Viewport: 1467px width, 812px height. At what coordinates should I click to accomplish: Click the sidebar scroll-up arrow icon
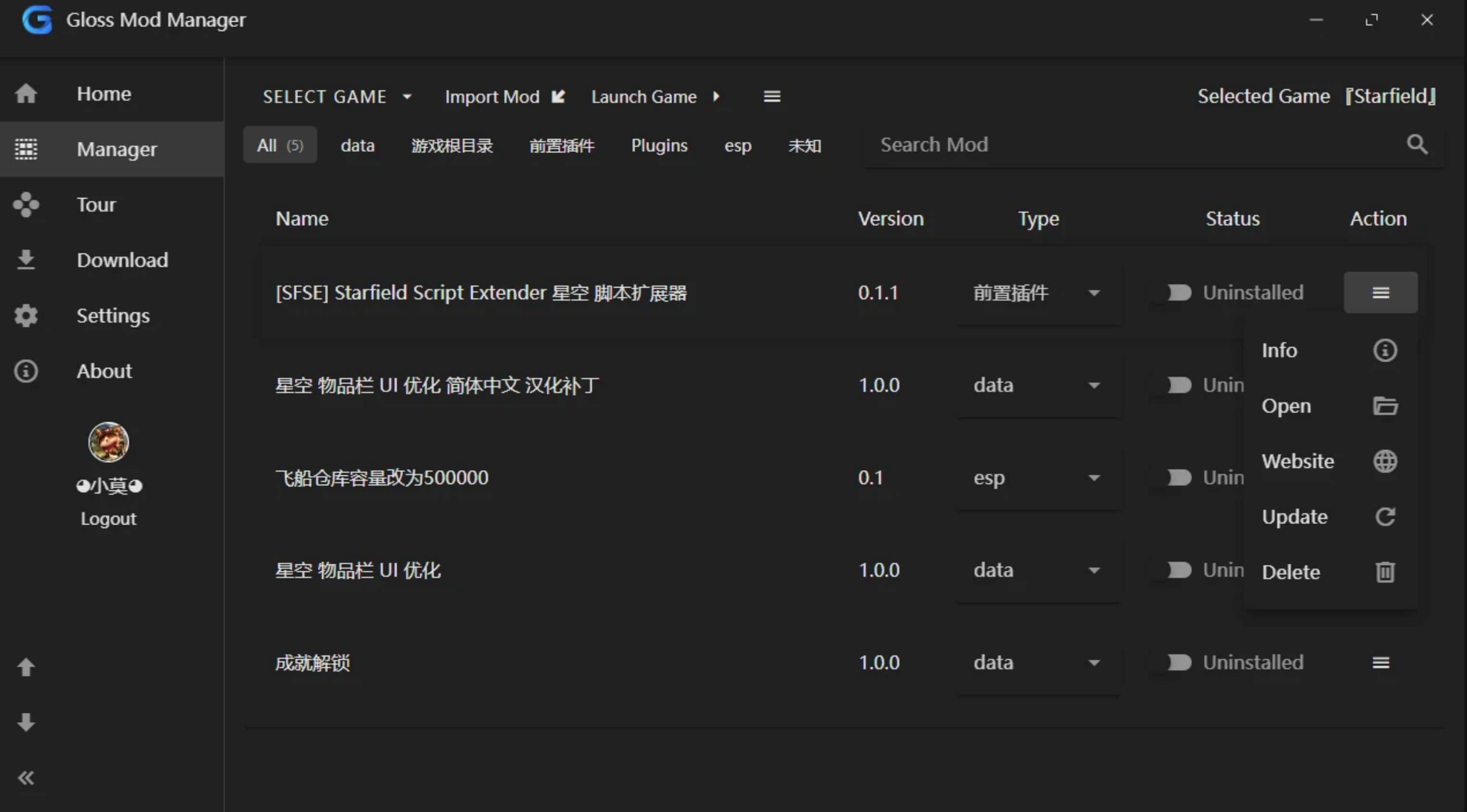click(25, 667)
